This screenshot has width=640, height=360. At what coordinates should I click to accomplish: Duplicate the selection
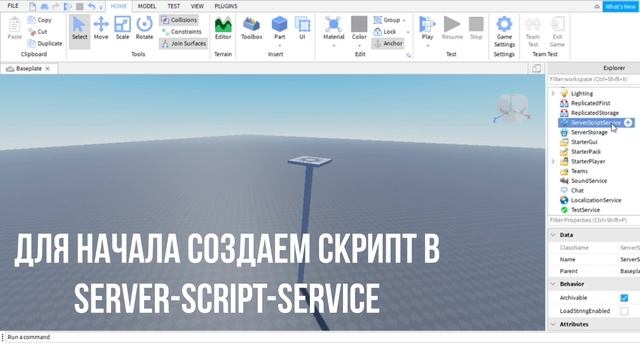pos(45,43)
